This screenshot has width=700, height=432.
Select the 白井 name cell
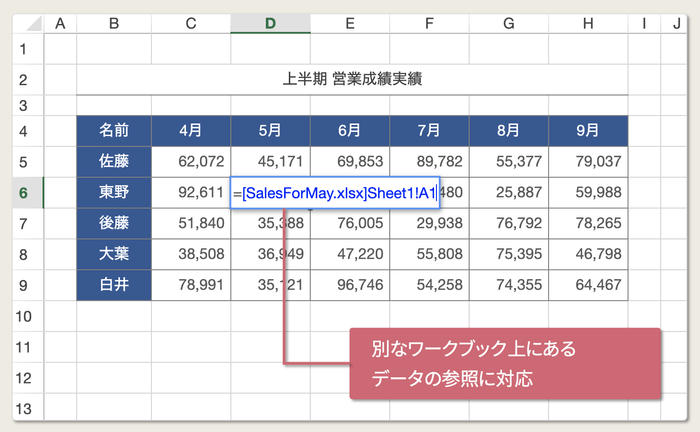click(114, 285)
